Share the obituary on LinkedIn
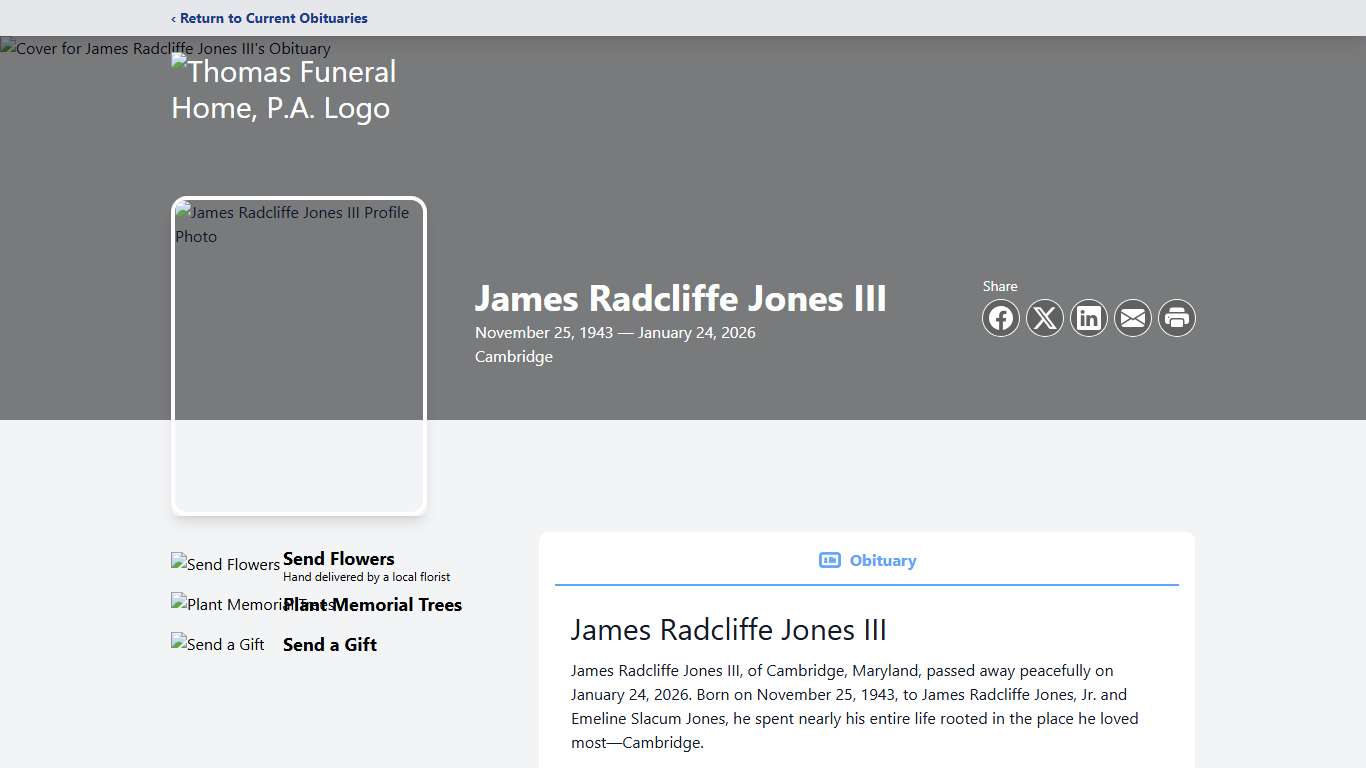Image resolution: width=1366 pixels, height=768 pixels. (1089, 318)
